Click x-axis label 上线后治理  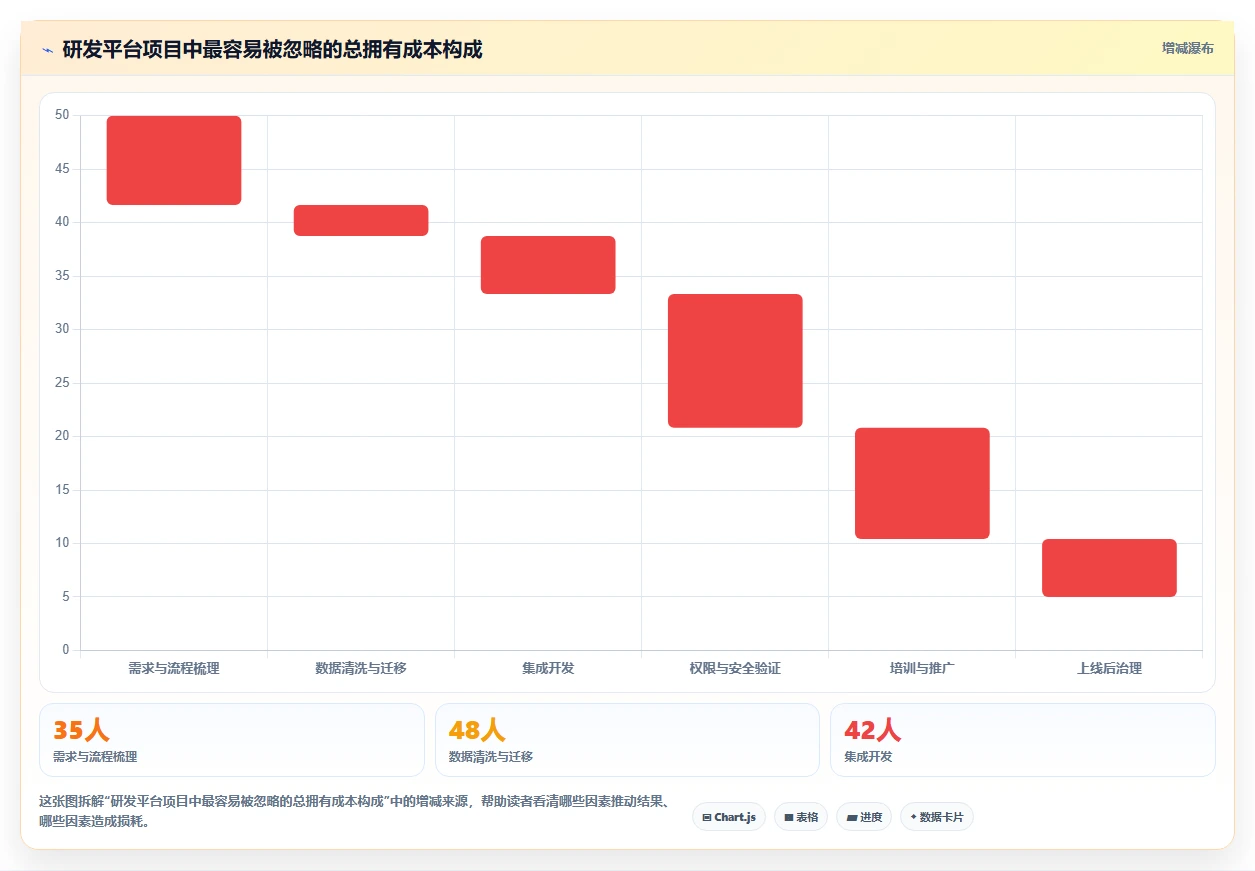pyautogui.click(x=1109, y=668)
